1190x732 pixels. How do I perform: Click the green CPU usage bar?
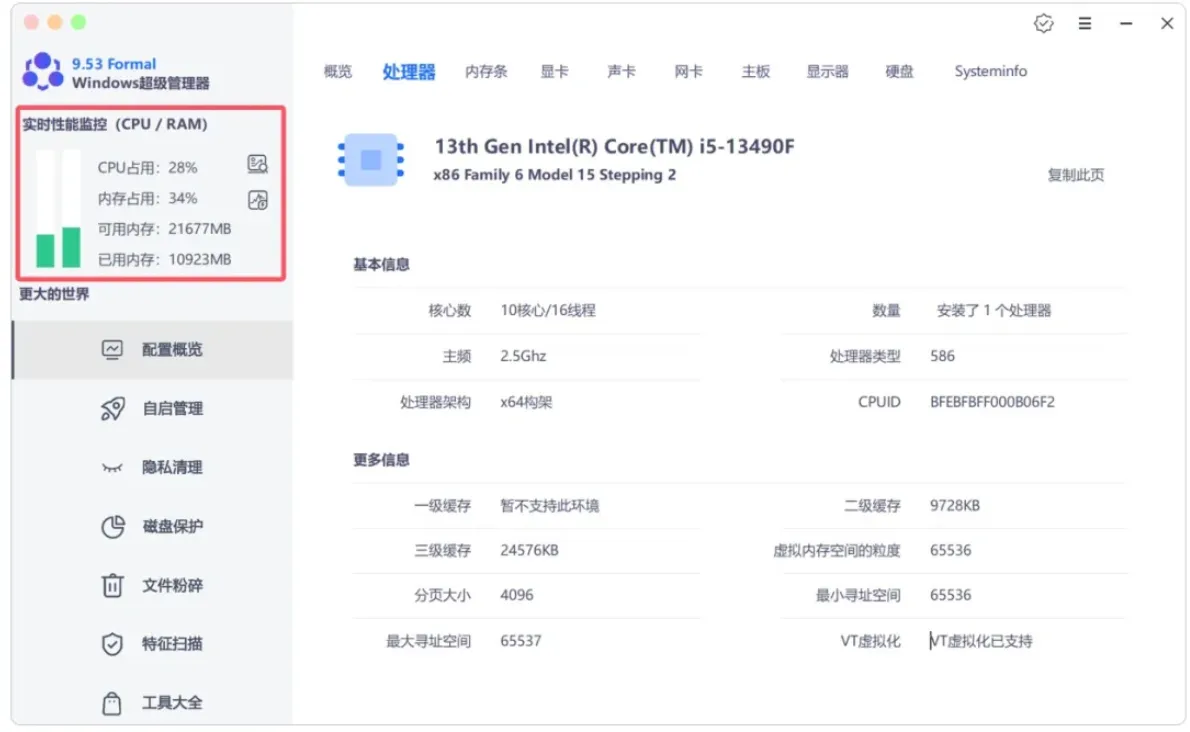45,250
